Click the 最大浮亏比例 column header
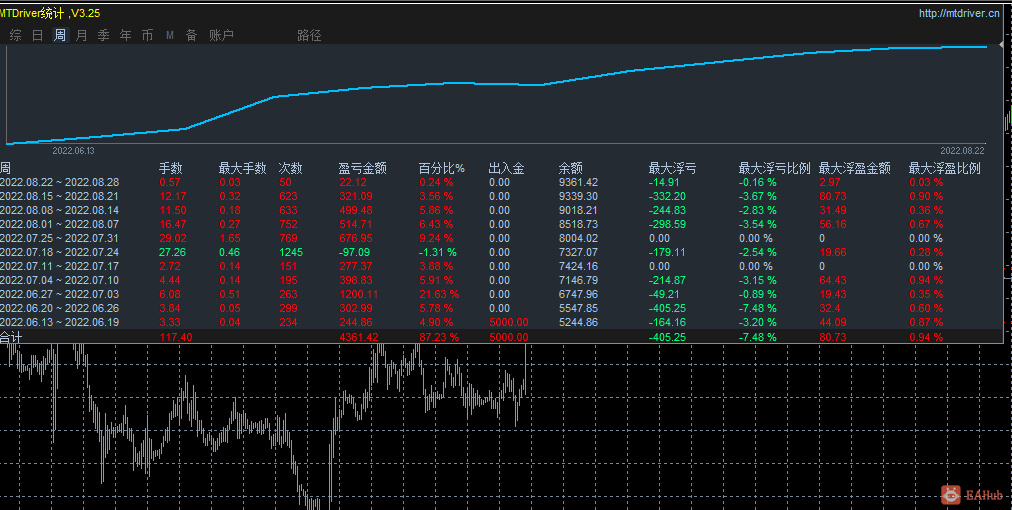 774,168
